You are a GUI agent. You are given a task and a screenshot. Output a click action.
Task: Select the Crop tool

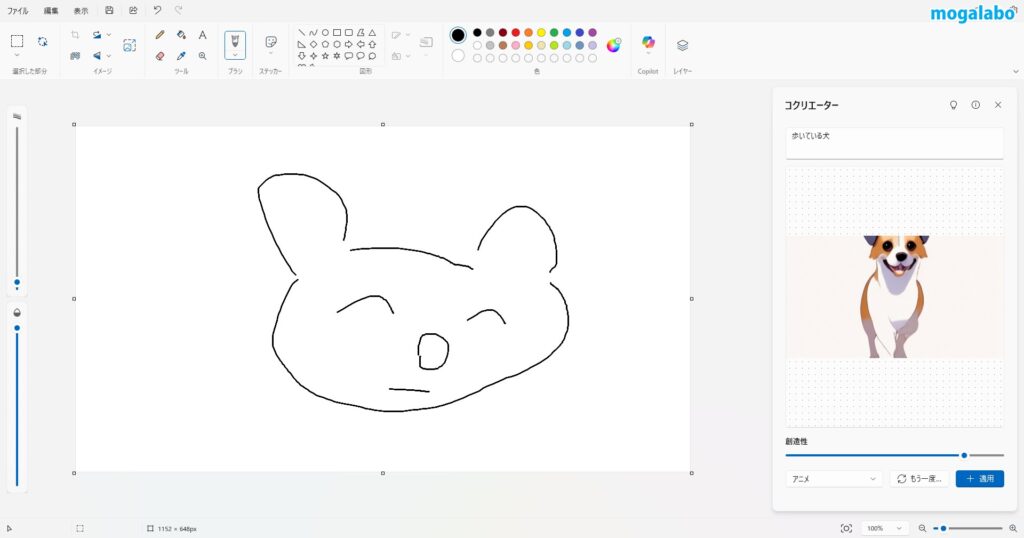pos(75,35)
